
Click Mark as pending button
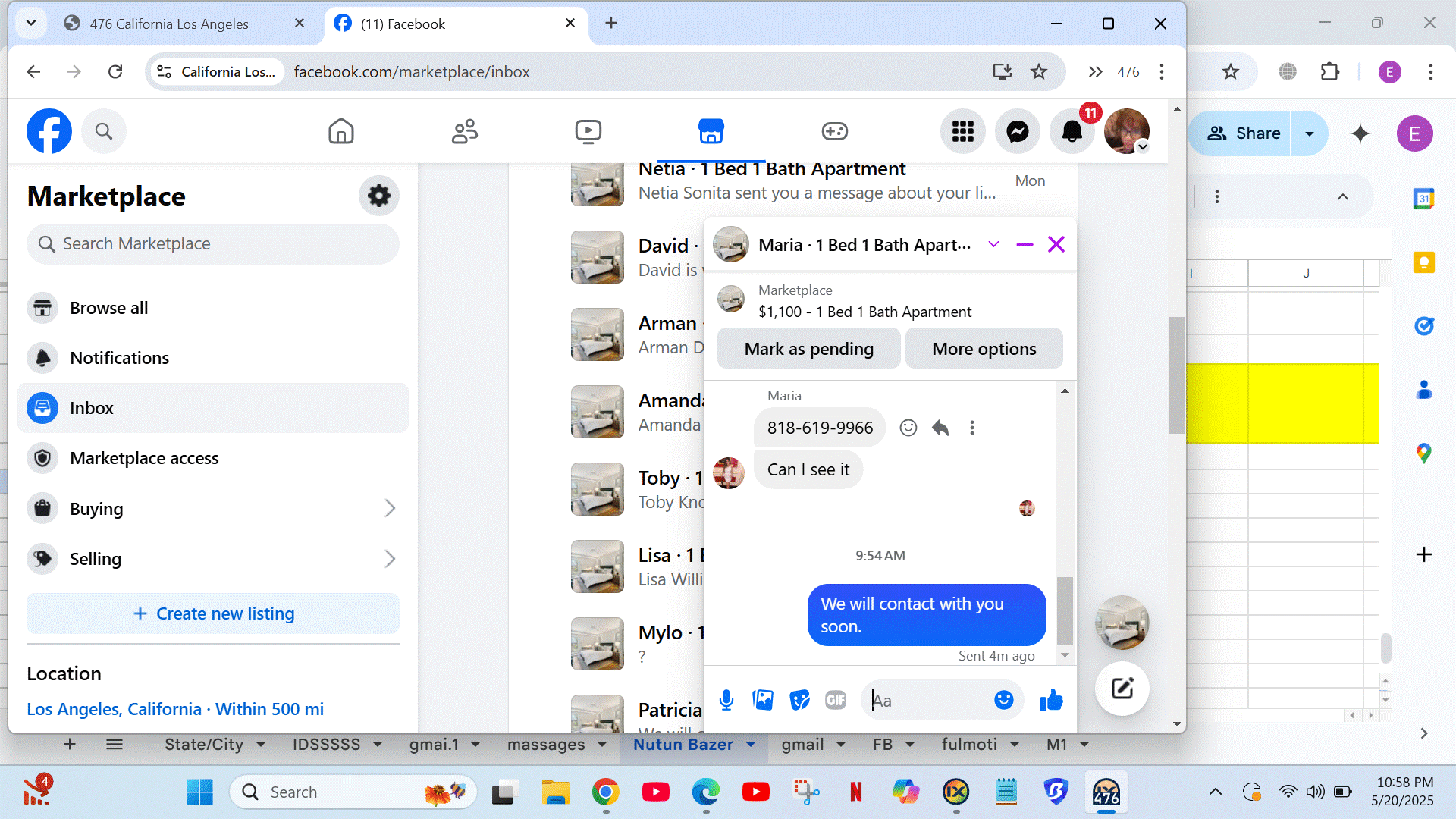point(808,349)
